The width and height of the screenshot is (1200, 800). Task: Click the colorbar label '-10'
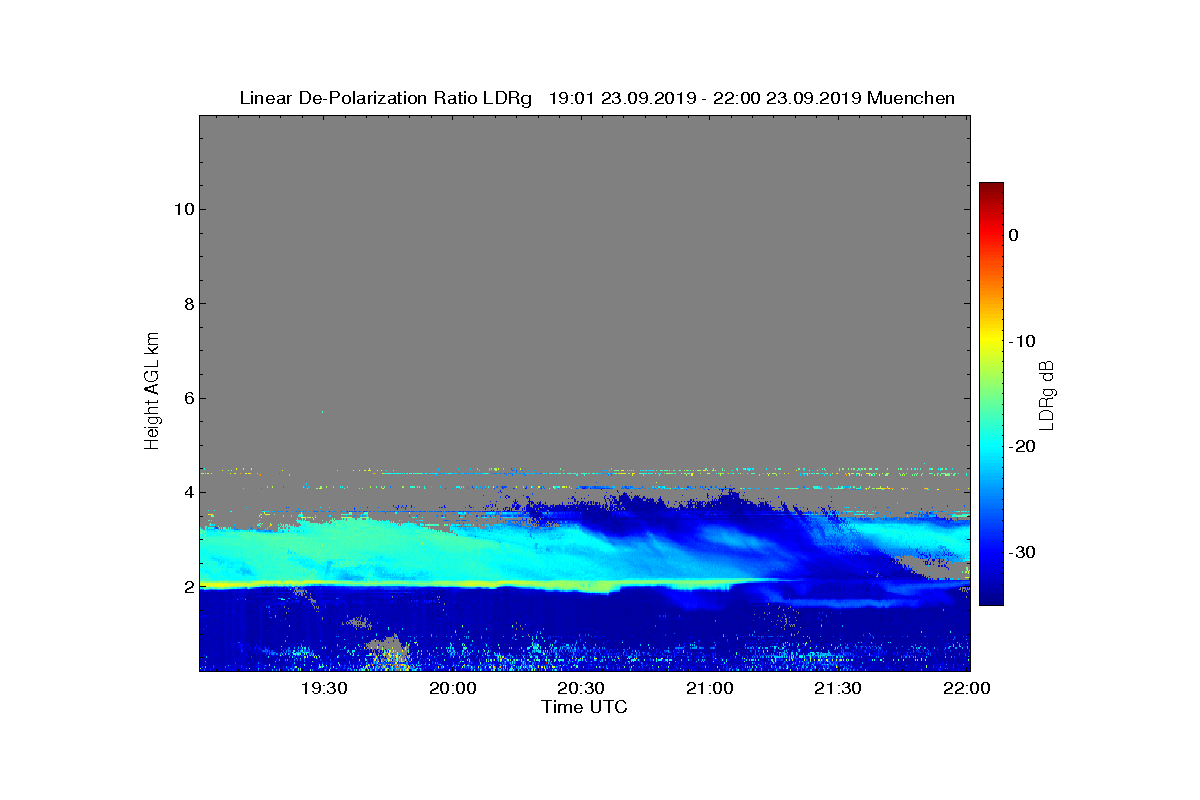1022,341
